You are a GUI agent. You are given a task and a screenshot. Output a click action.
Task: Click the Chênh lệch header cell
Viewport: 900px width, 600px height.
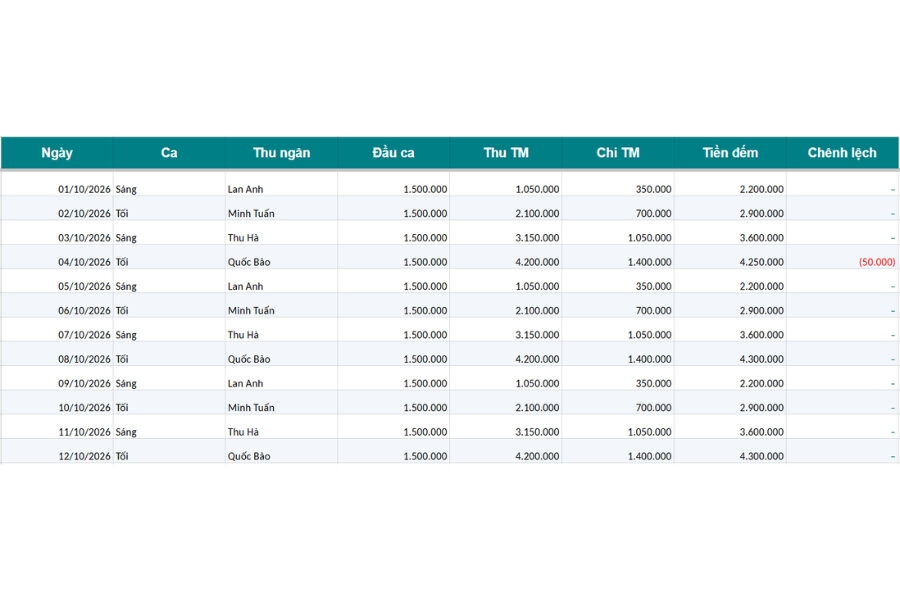[842, 153]
